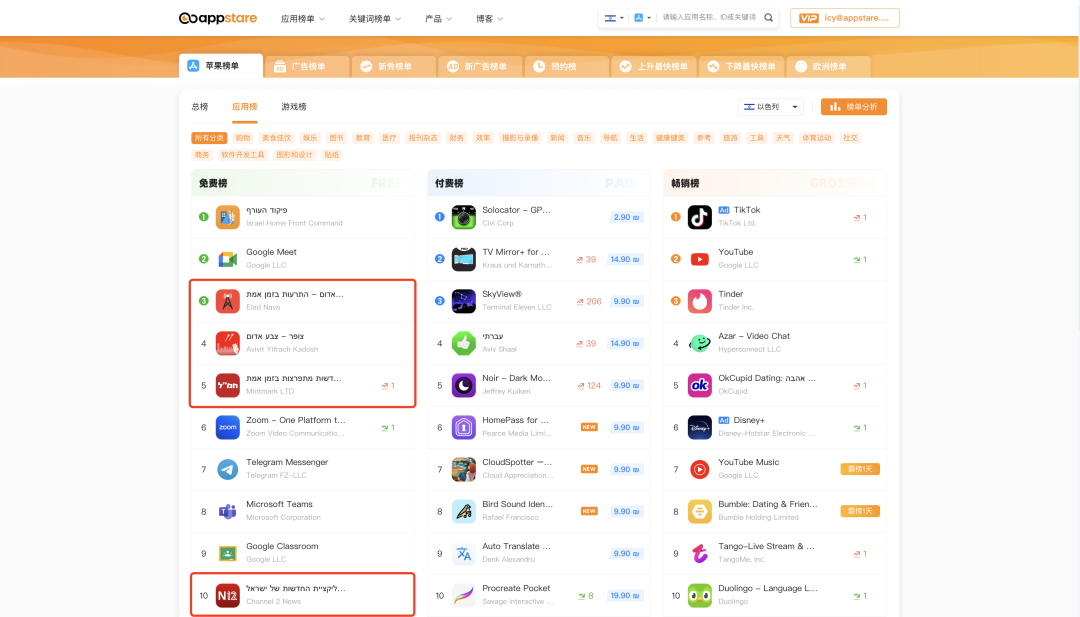
Task: Click the search magnifier icon
Action: 768,17
